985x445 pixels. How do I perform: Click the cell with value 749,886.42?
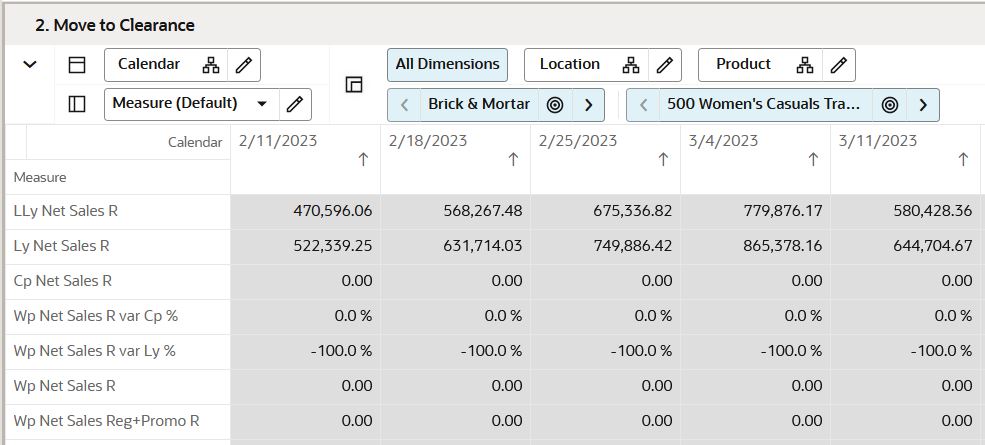click(x=606, y=246)
